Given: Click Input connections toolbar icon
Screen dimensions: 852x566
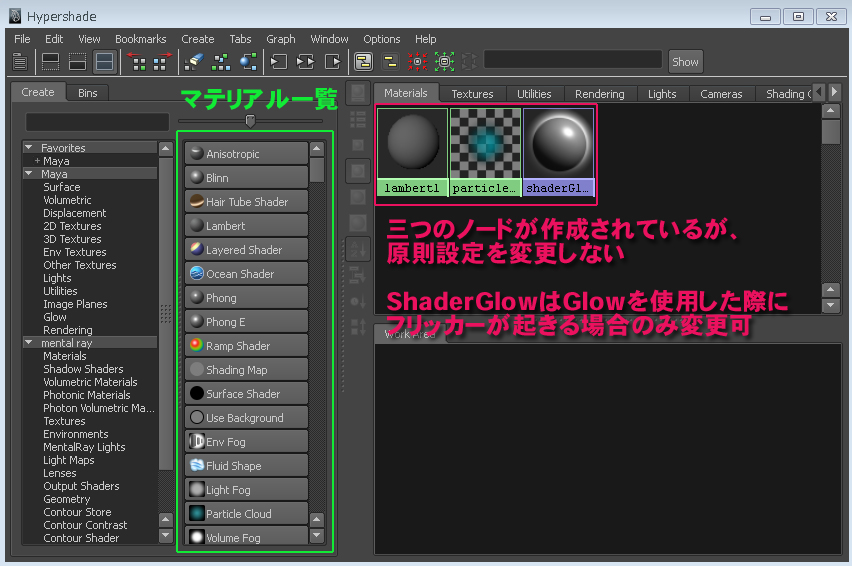Looking at the screenshot, I should pos(279,61).
